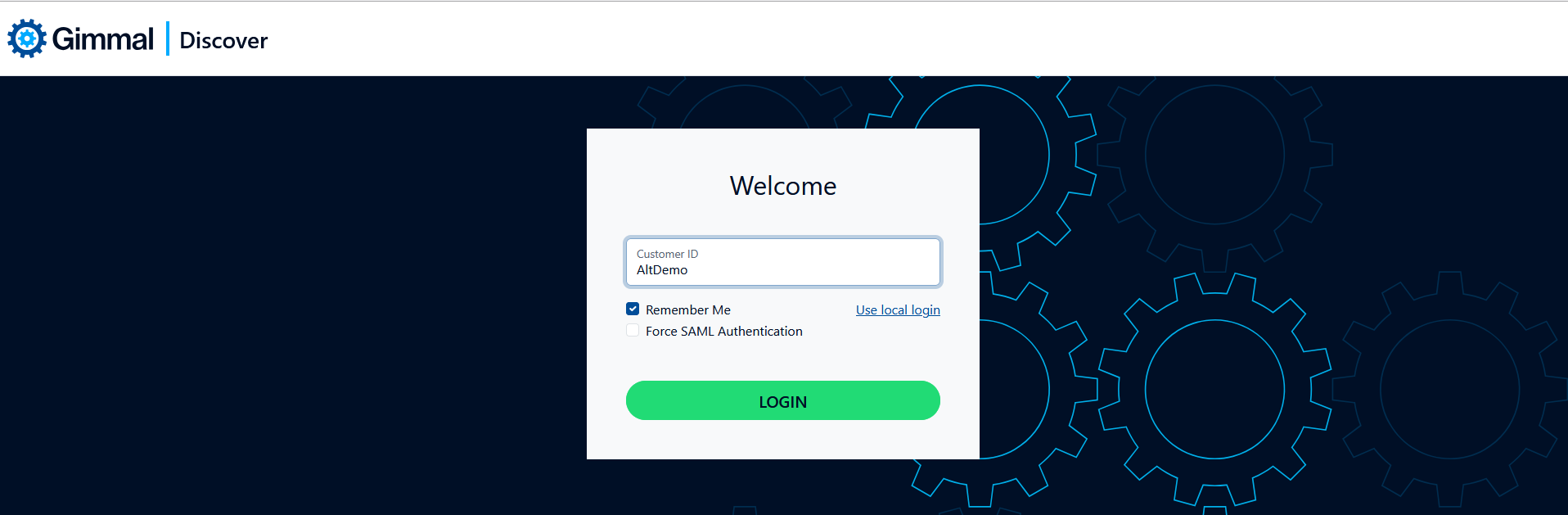1568x515 pixels.
Task: Click the Gimmal wordmark text
Action: pyautogui.click(x=102, y=38)
